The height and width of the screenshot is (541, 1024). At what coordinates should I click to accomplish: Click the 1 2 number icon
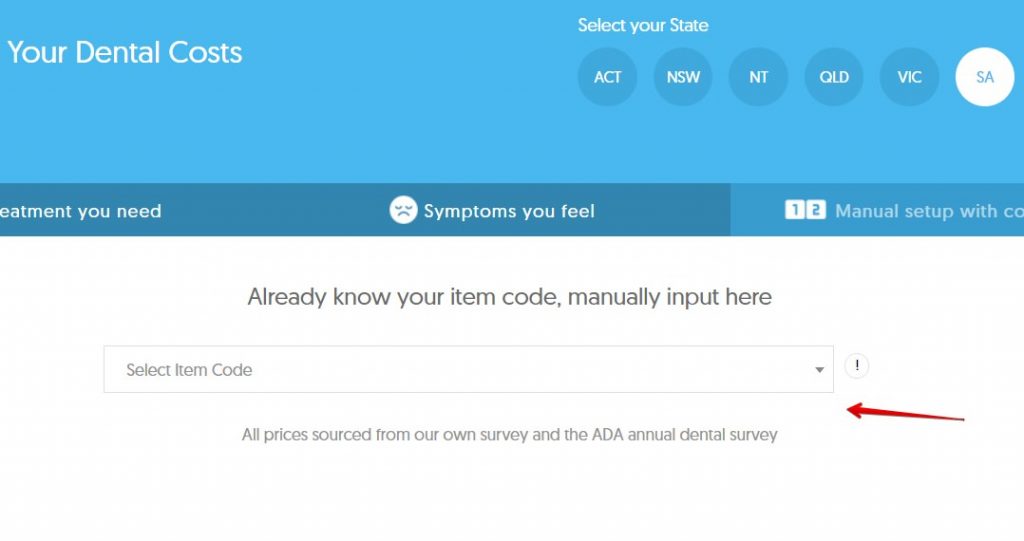(805, 210)
